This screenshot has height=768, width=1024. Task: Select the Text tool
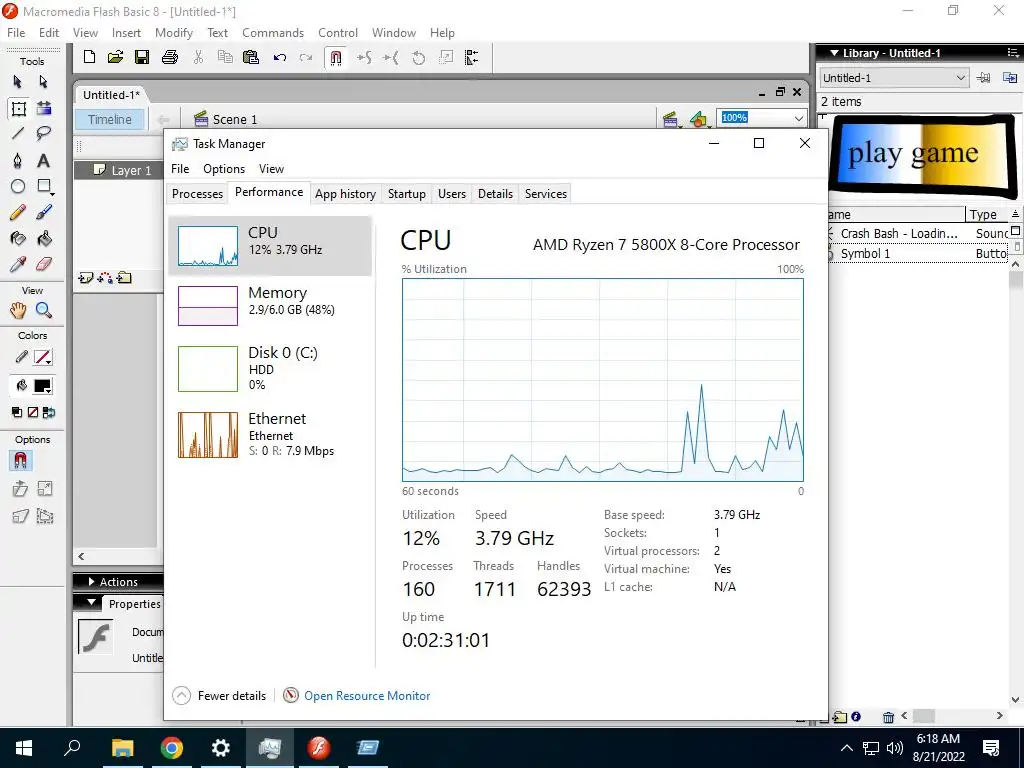44,160
